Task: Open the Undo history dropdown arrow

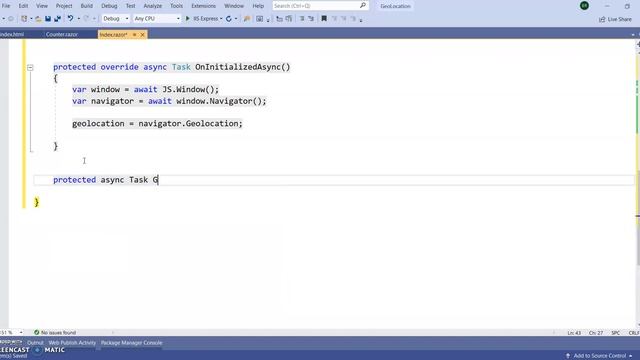Action: [x=78, y=19]
